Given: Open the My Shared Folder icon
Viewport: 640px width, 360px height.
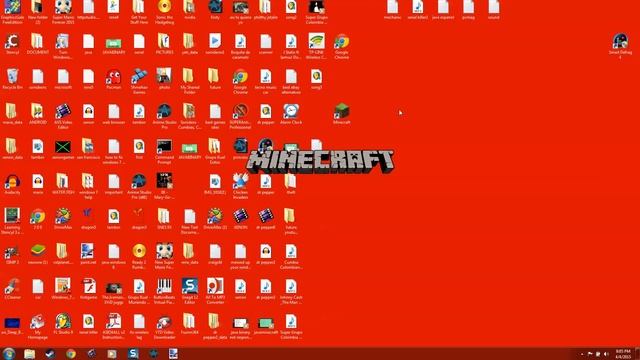Looking at the screenshot, I should tap(190, 81).
